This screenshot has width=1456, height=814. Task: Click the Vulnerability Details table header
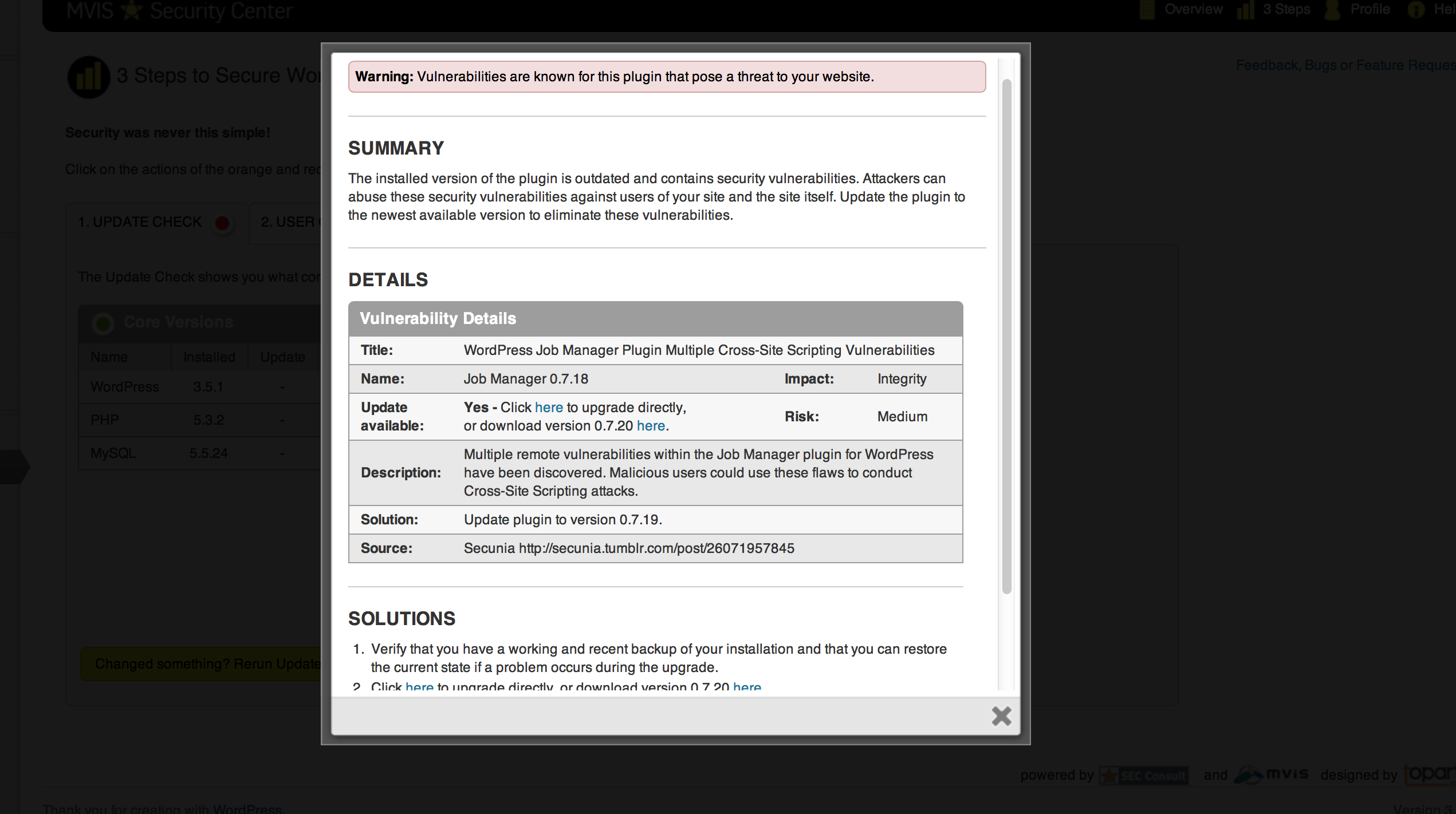pyautogui.click(x=655, y=319)
